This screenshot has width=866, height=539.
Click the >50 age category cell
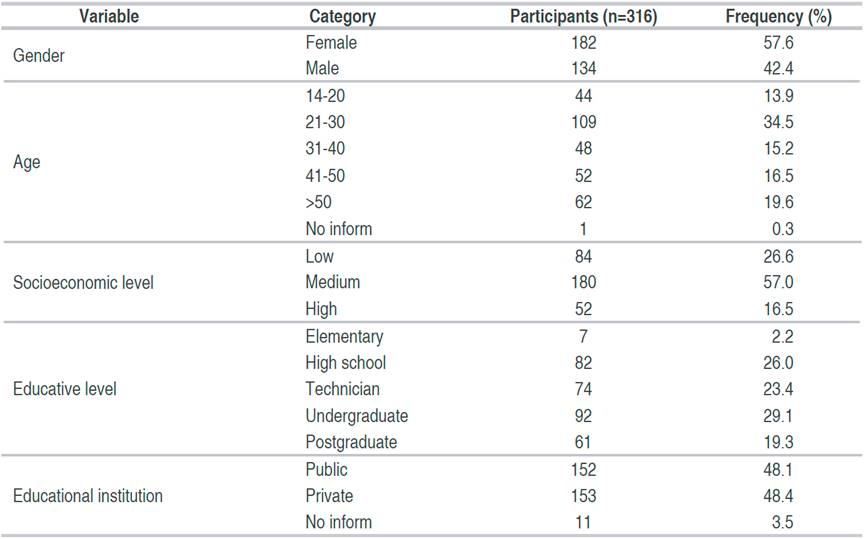[x=318, y=202]
